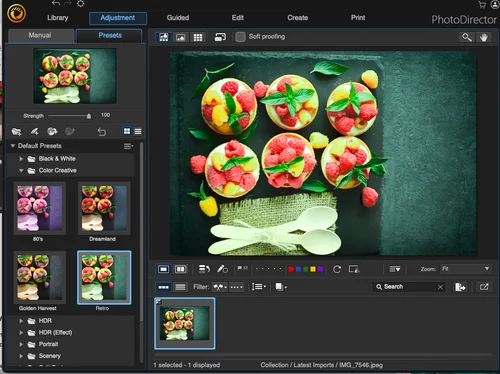Open the Edit module tab
This screenshot has height=374, width=500.
238,18
